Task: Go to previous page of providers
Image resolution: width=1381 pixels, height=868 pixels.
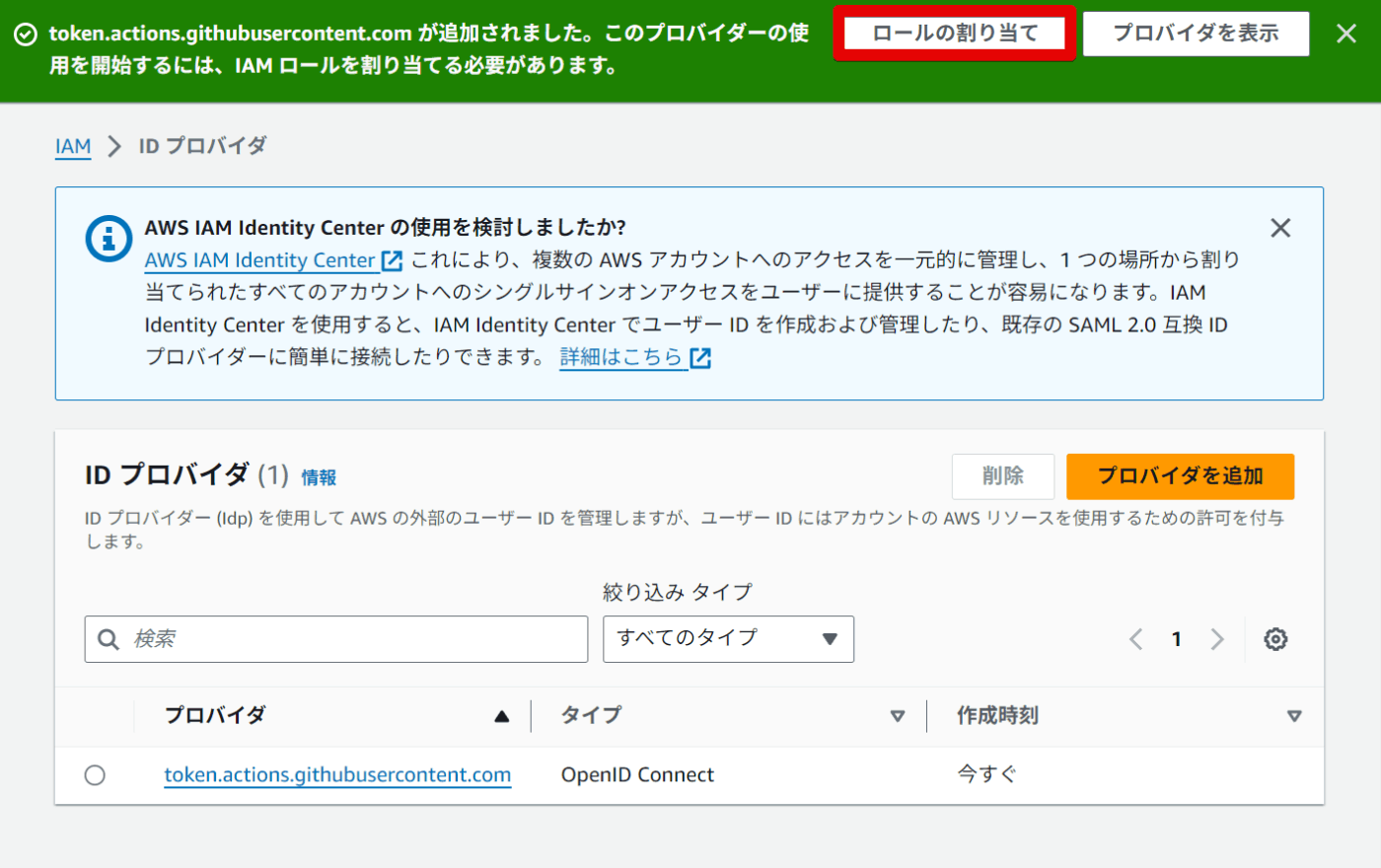Action: pos(1136,639)
